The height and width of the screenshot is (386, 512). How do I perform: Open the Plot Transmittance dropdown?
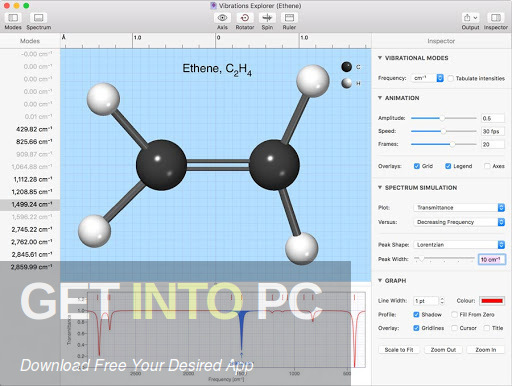click(459, 208)
